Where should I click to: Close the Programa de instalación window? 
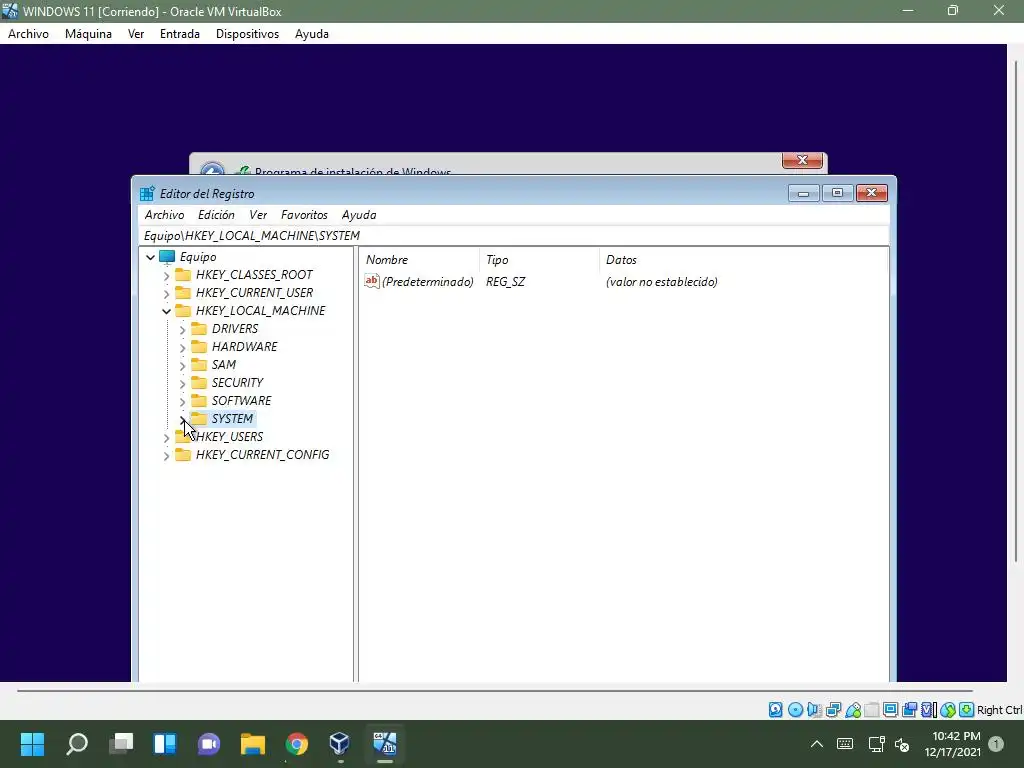[802, 160]
